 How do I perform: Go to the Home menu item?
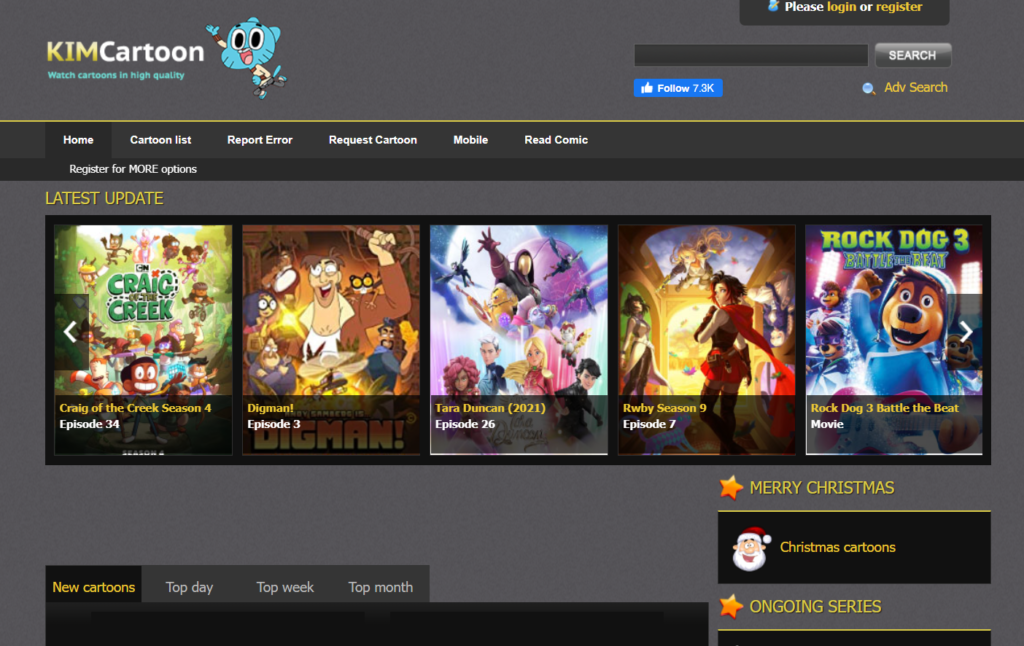click(x=78, y=140)
